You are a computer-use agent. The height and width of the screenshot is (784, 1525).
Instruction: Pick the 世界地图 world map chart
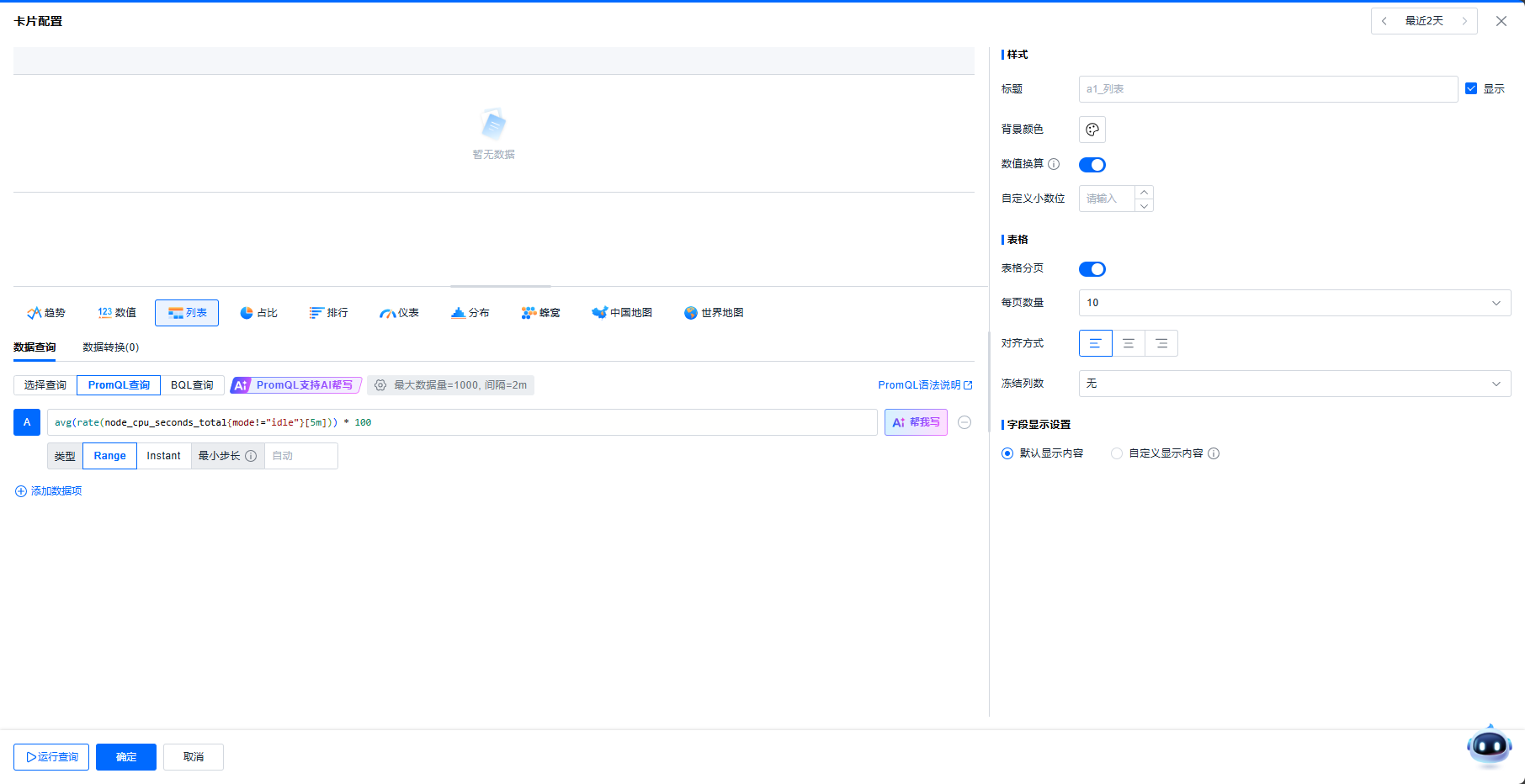714,313
